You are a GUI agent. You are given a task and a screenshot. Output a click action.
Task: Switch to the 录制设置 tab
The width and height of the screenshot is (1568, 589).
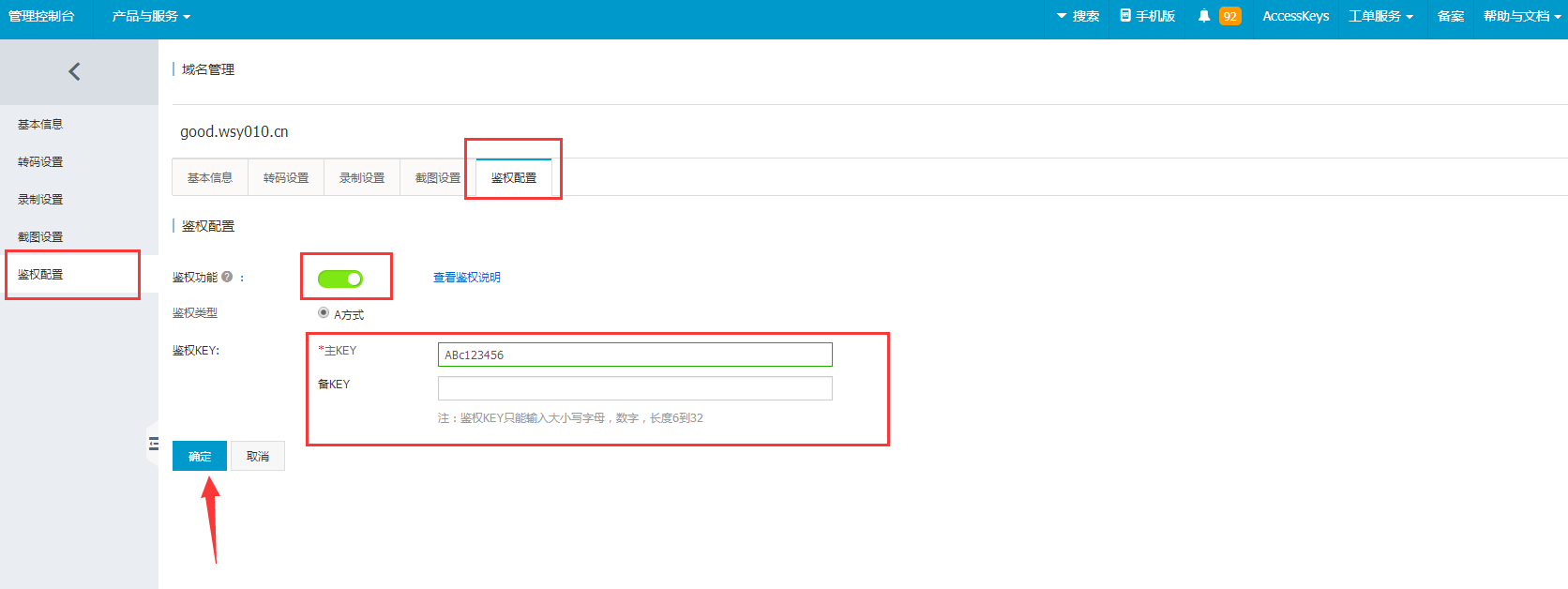pos(362,177)
